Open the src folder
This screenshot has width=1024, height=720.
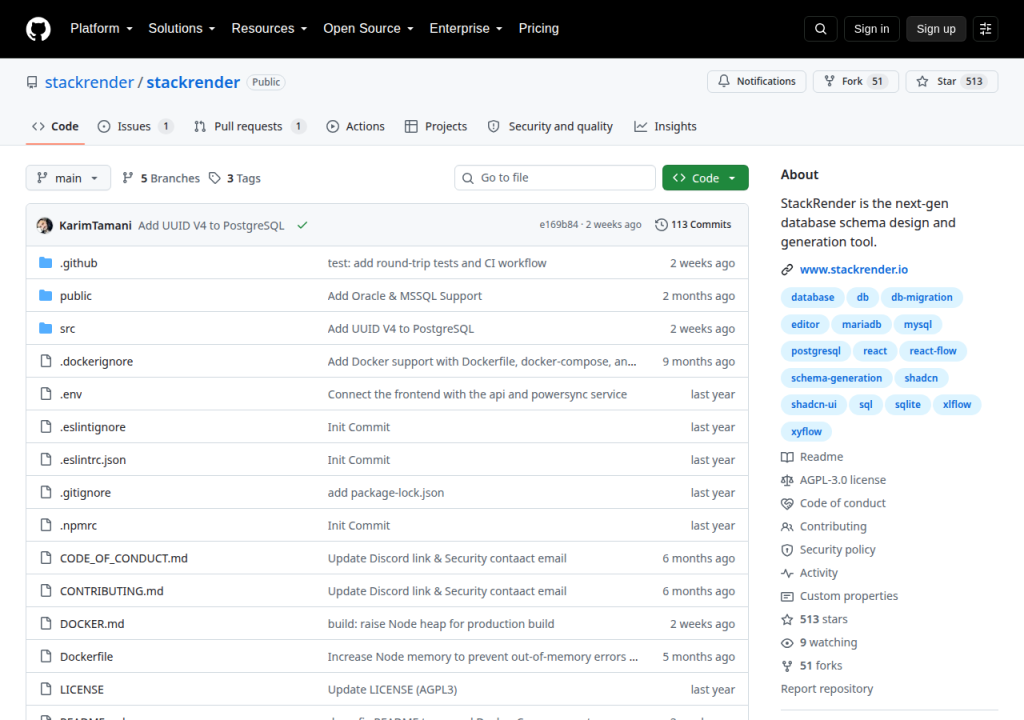click(67, 329)
